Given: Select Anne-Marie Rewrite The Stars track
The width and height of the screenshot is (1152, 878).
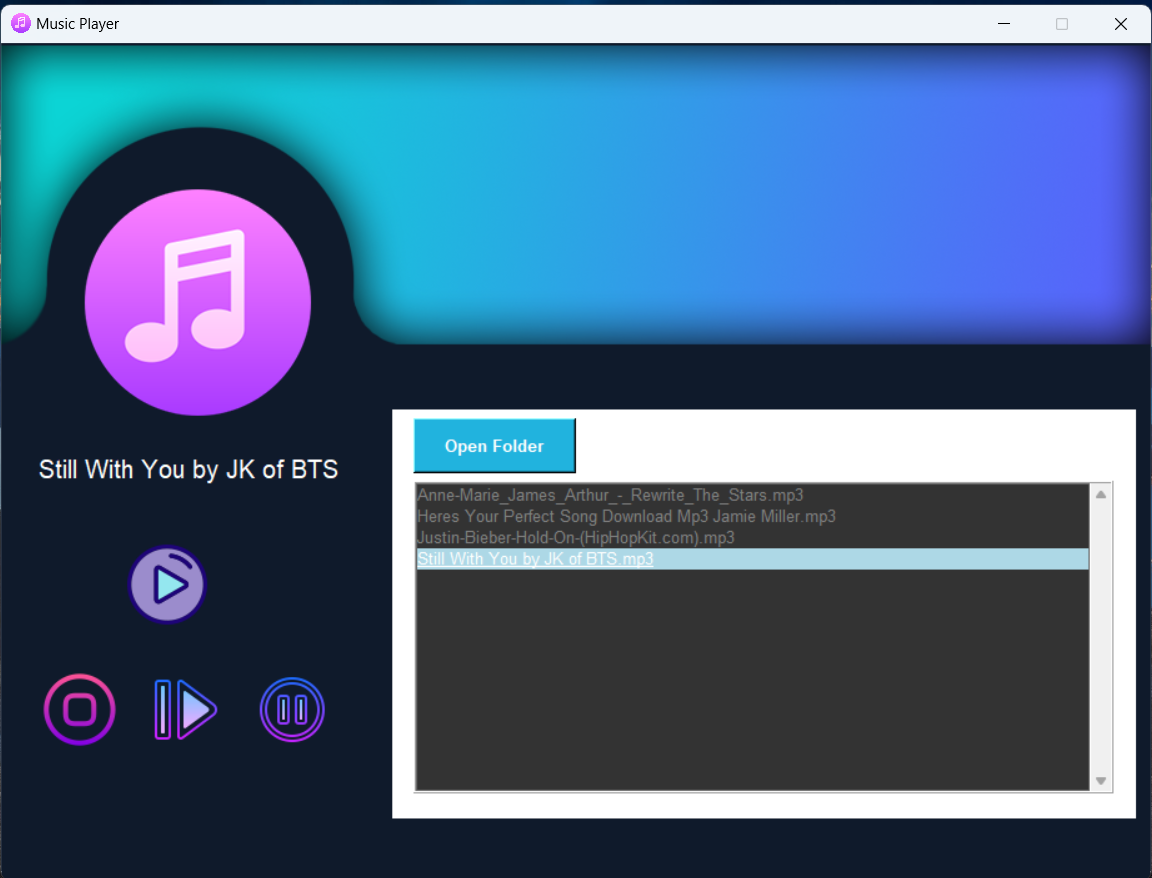Looking at the screenshot, I should click(752, 495).
